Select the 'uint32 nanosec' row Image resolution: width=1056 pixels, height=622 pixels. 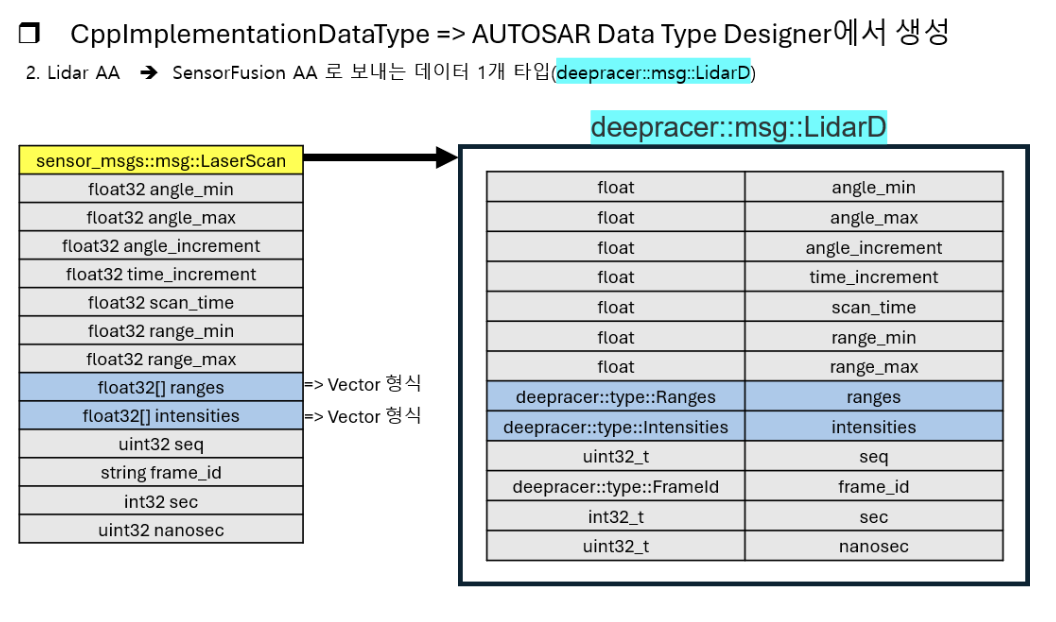tap(161, 529)
